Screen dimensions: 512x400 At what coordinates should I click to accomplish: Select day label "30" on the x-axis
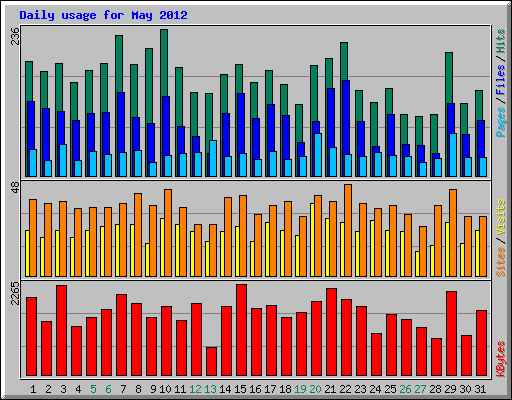(465, 389)
